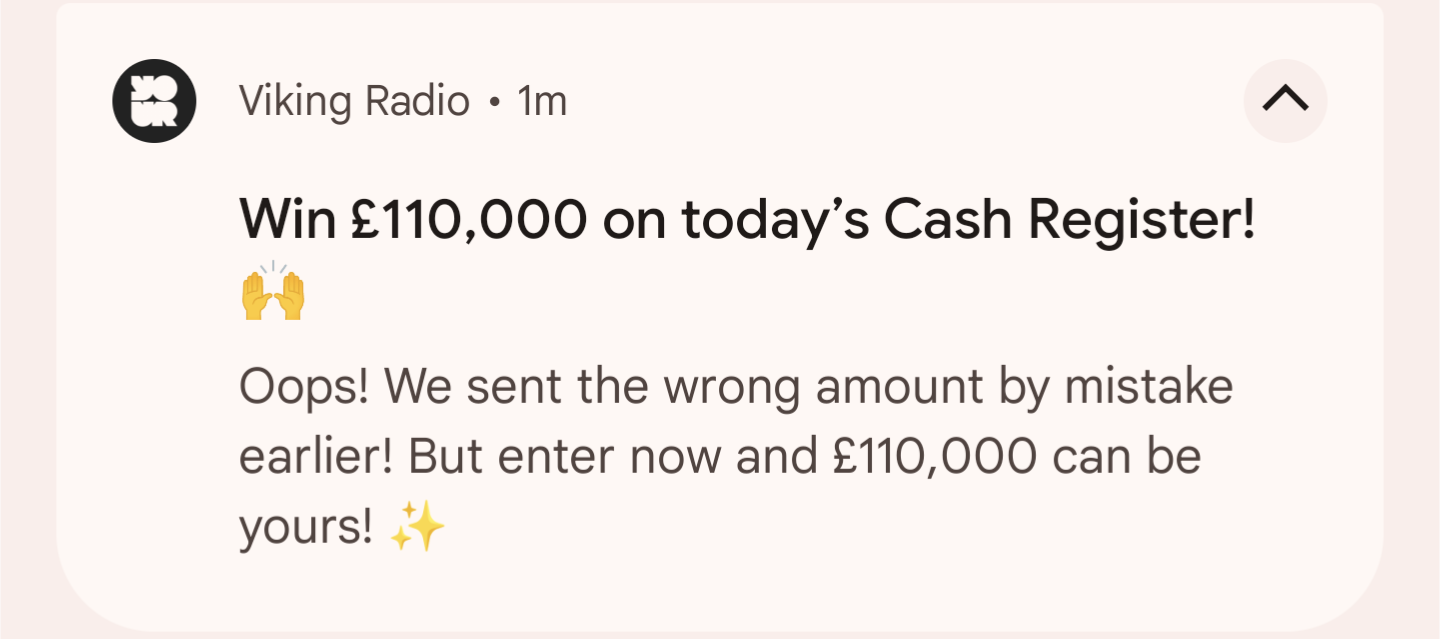The height and width of the screenshot is (639, 1440).
Task: Tap 'can be' at the end of the body line
Action: pos(1124,458)
